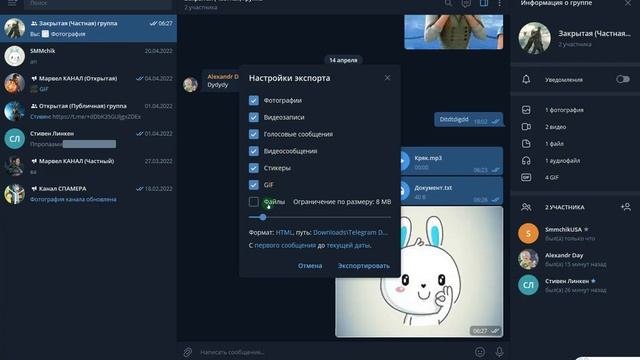Click the add member icon

point(626,207)
